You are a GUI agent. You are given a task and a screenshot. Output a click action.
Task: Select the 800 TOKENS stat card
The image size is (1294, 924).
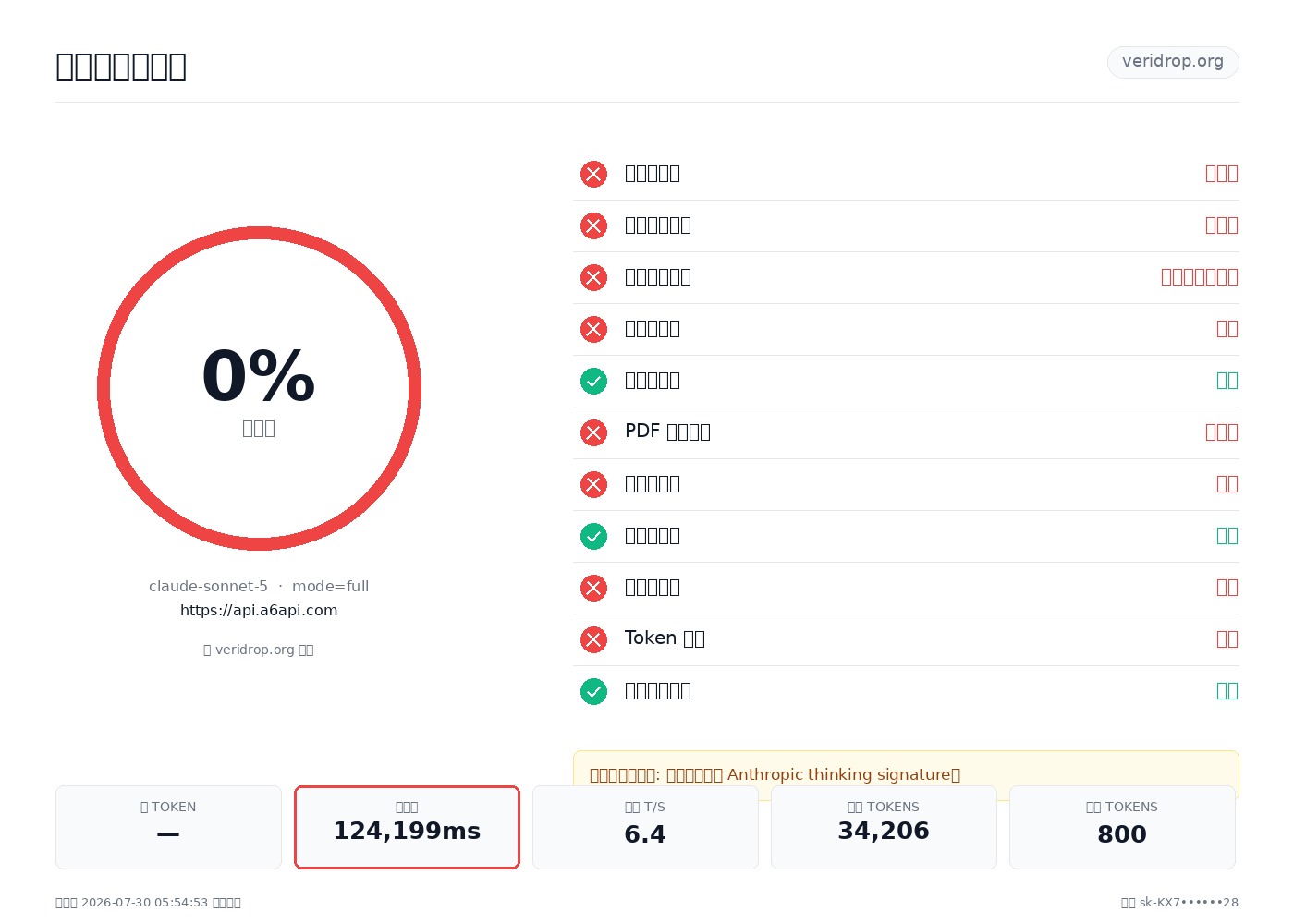click(x=1122, y=827)
